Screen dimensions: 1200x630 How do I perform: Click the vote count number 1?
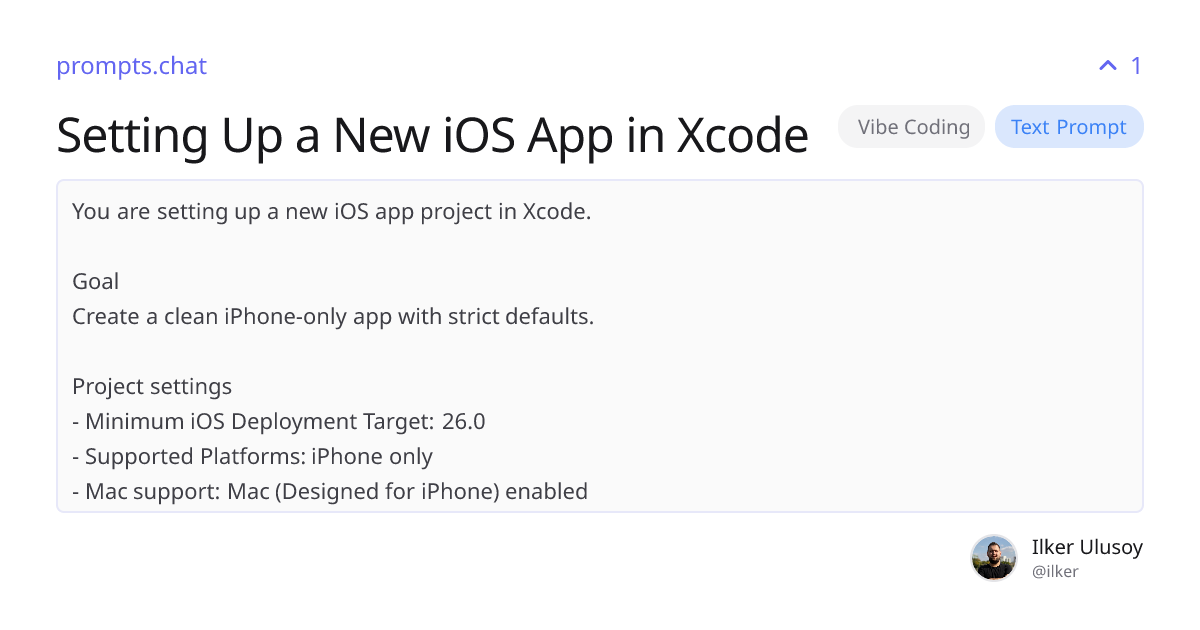point(1136,65)
